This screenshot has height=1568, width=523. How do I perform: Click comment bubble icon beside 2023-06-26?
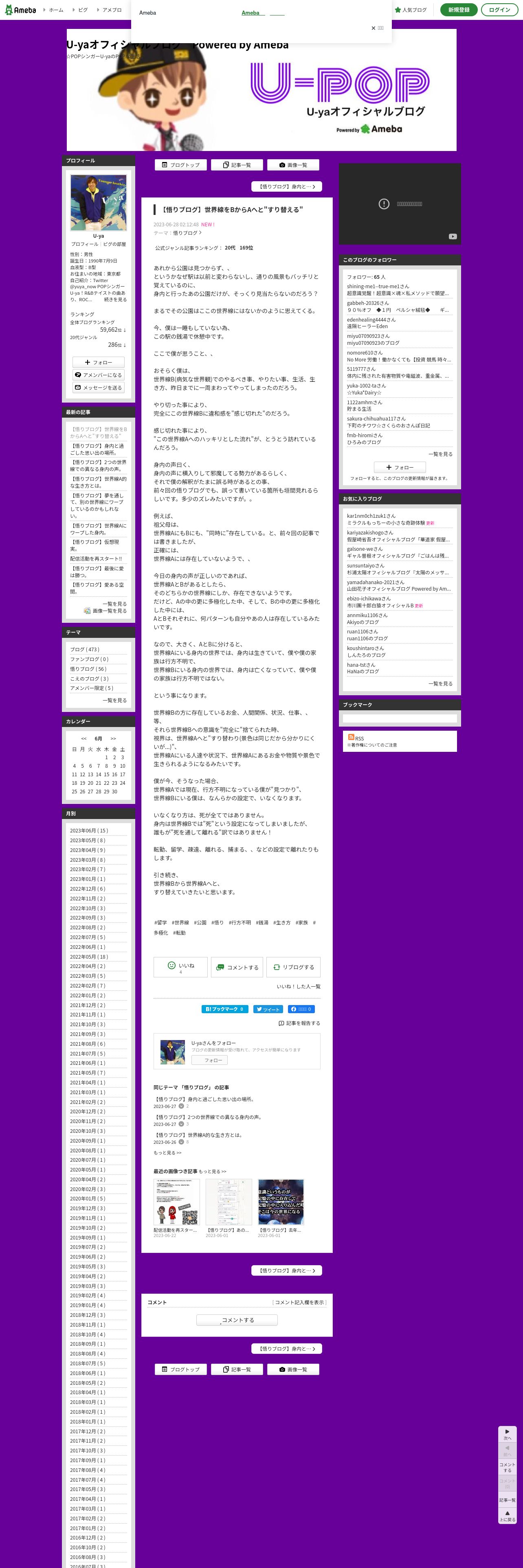tap(181, 1142)
